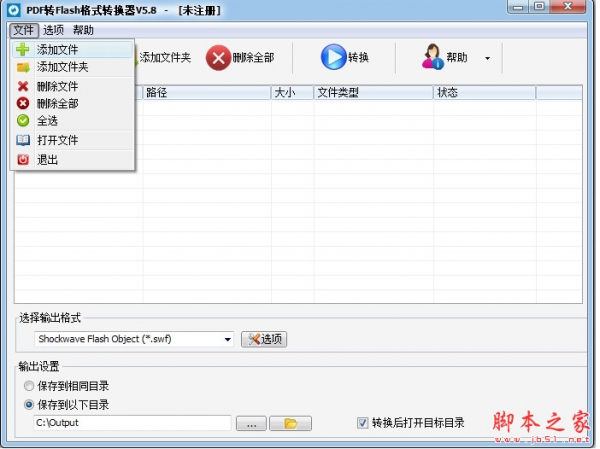Click the folder icon beside 添加文件夹 menu entry
The image size is (600, 449).
click(23, 68)
